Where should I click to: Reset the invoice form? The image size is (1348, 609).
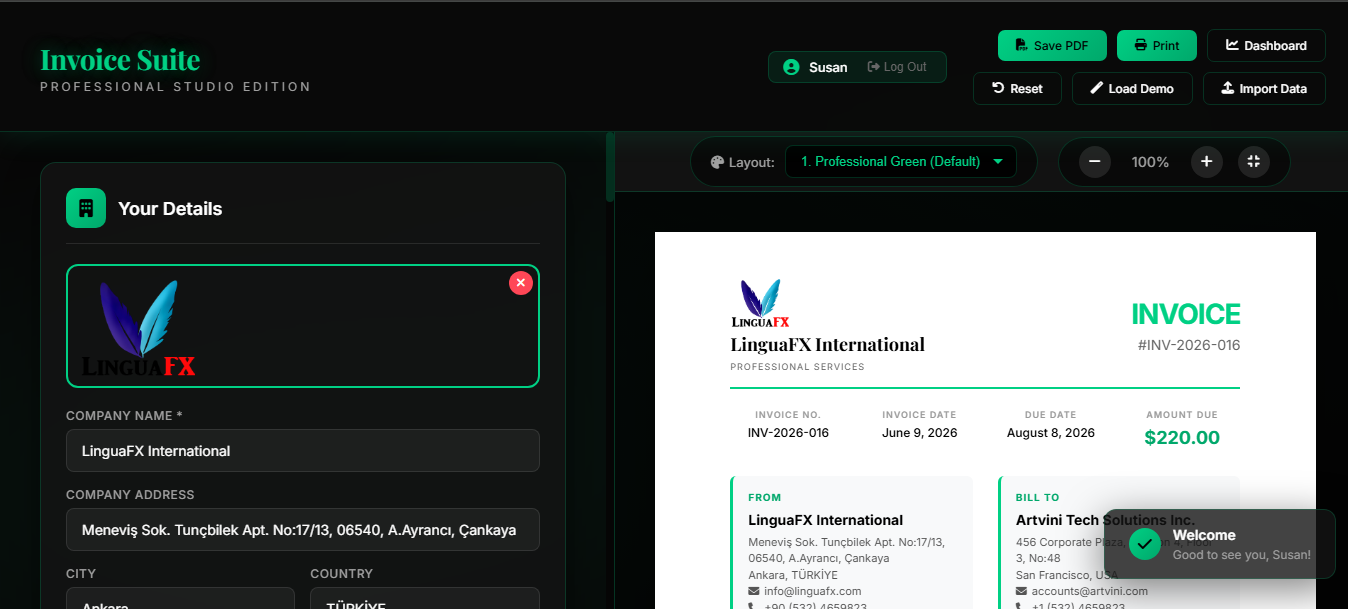1017,88
